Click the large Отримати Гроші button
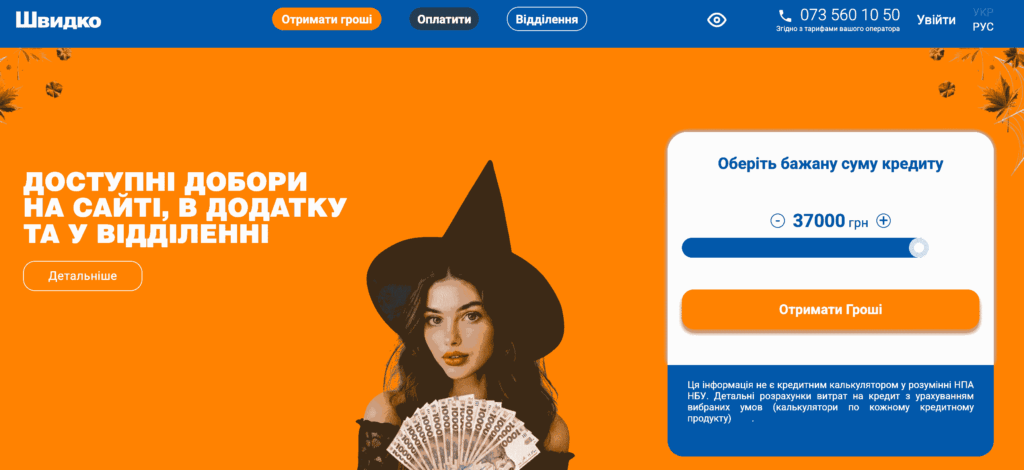Screen dimensions: 1024x470 coord(830,309)
